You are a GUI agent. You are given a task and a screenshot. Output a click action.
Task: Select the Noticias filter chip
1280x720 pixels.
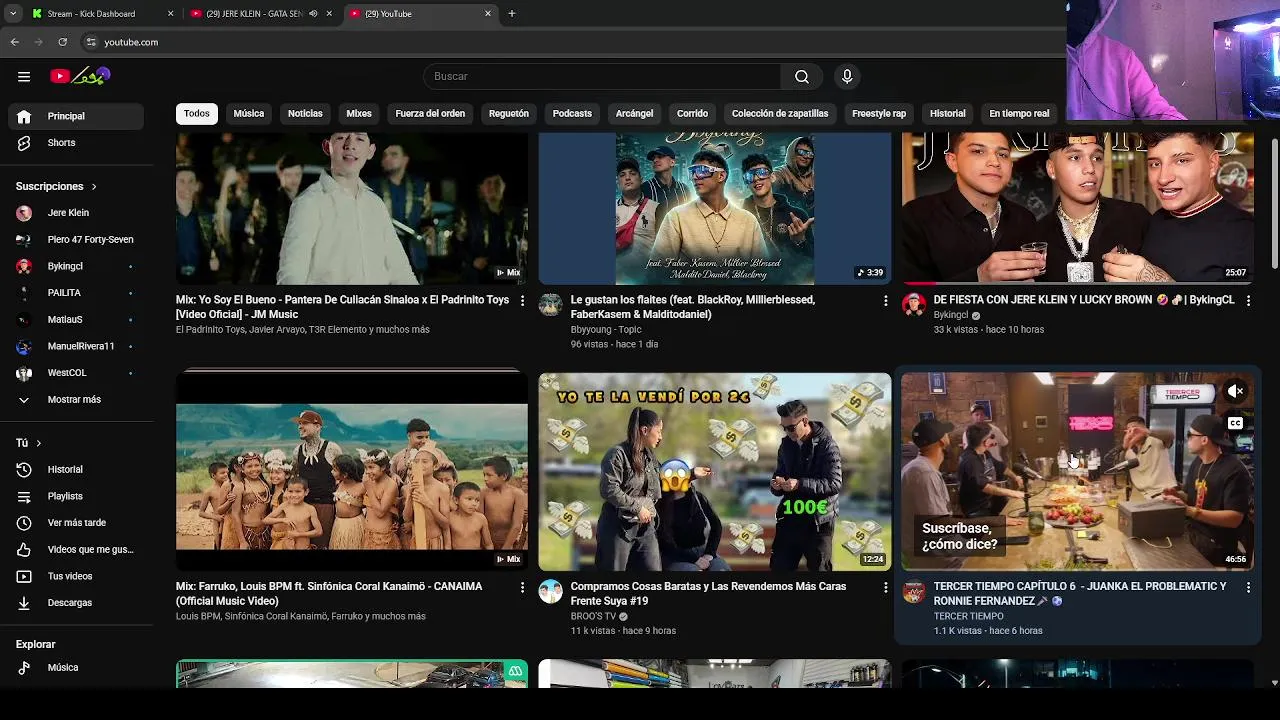coord(305,114)
